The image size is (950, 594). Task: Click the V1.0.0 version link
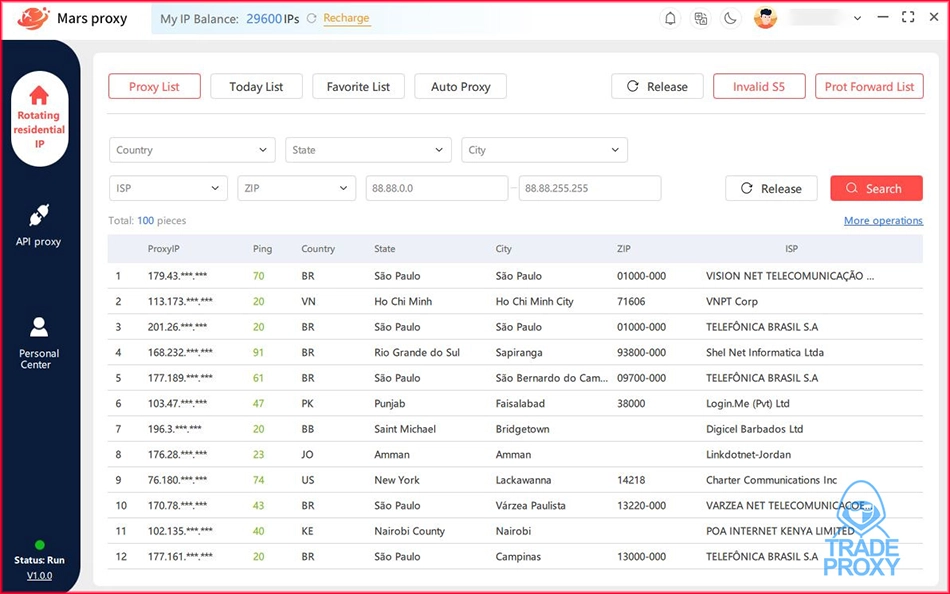pos(39,576)
